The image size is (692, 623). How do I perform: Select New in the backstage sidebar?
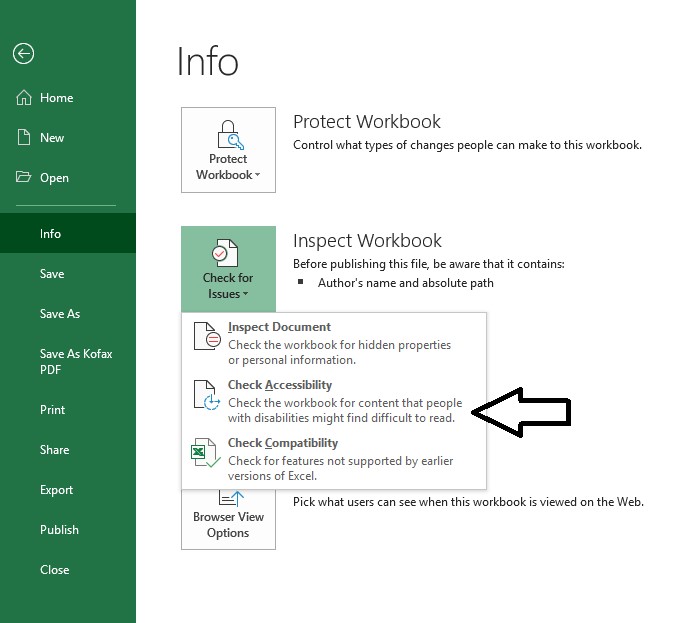click(68, 138)
